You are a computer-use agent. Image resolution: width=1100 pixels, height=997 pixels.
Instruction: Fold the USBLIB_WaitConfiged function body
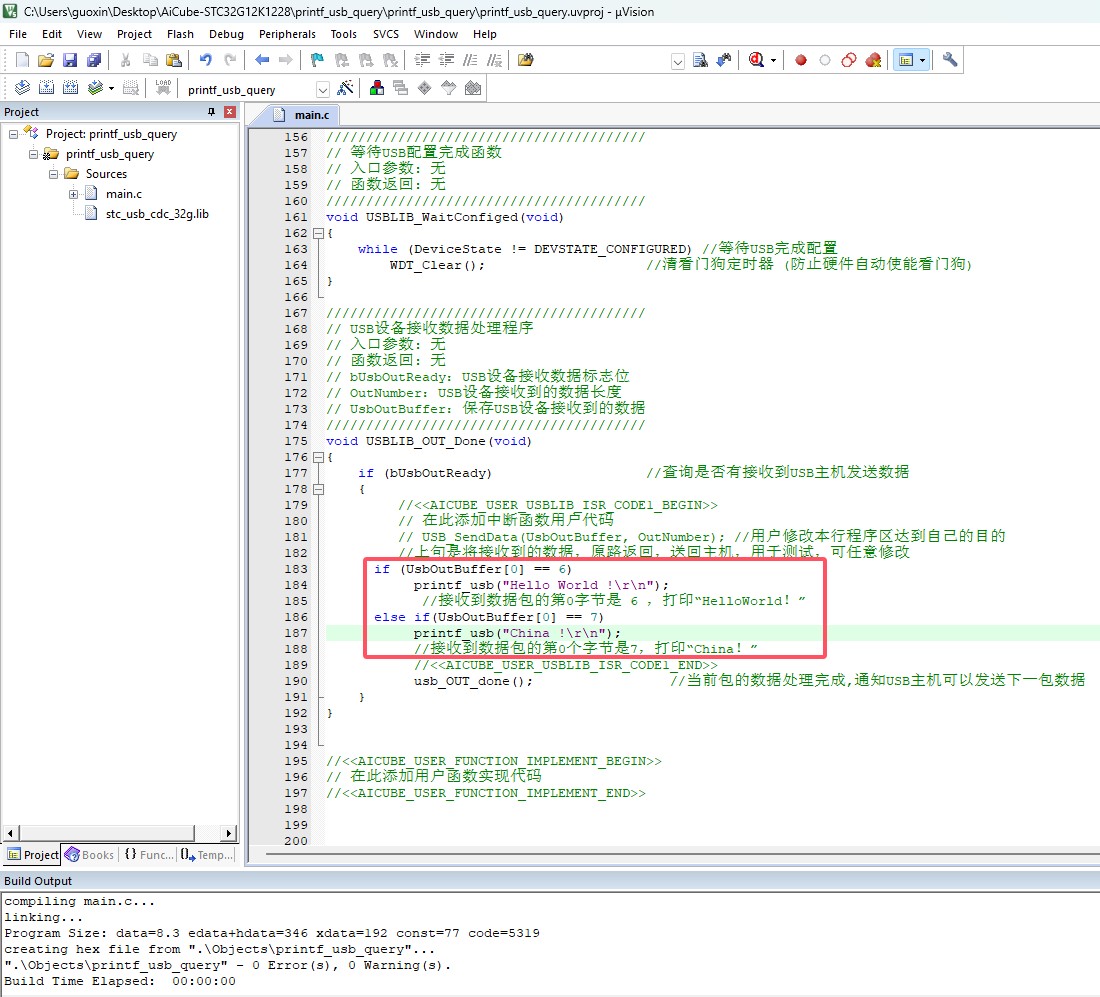(x=318, y=233)
